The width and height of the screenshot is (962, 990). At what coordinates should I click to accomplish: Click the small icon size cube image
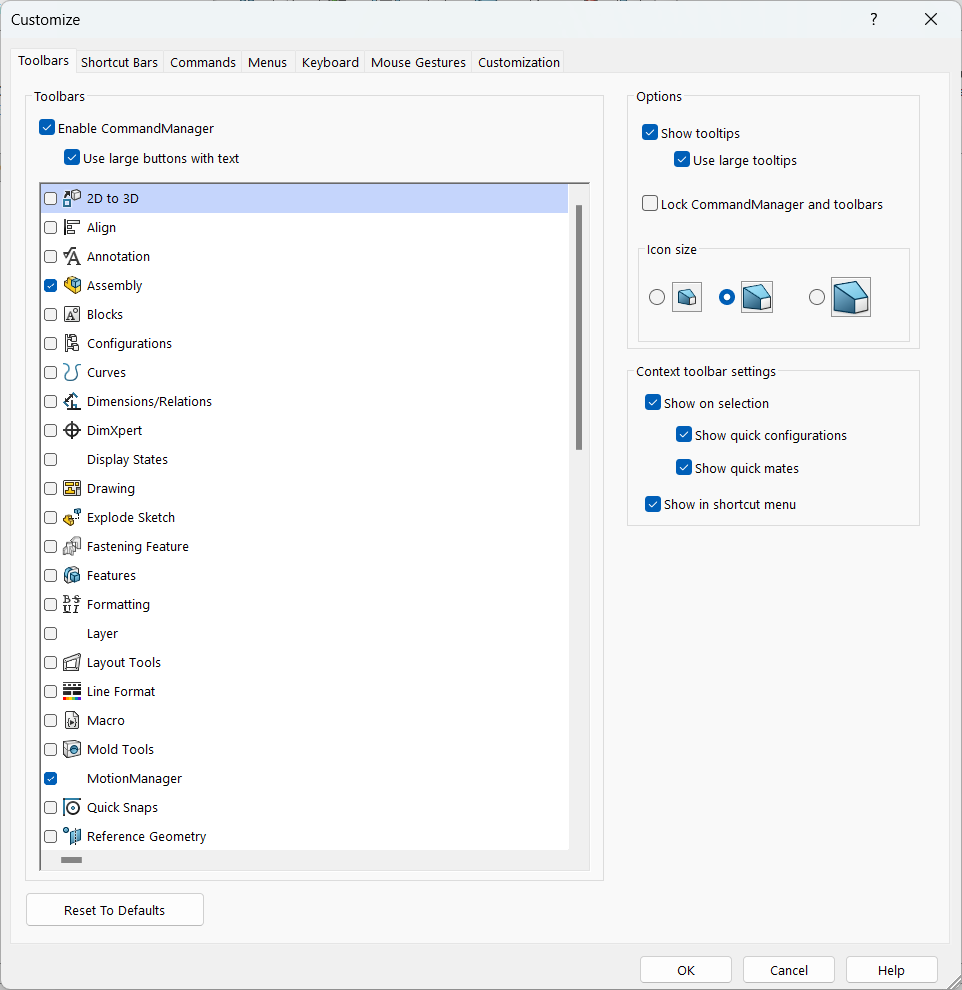(x=687, y=297)
